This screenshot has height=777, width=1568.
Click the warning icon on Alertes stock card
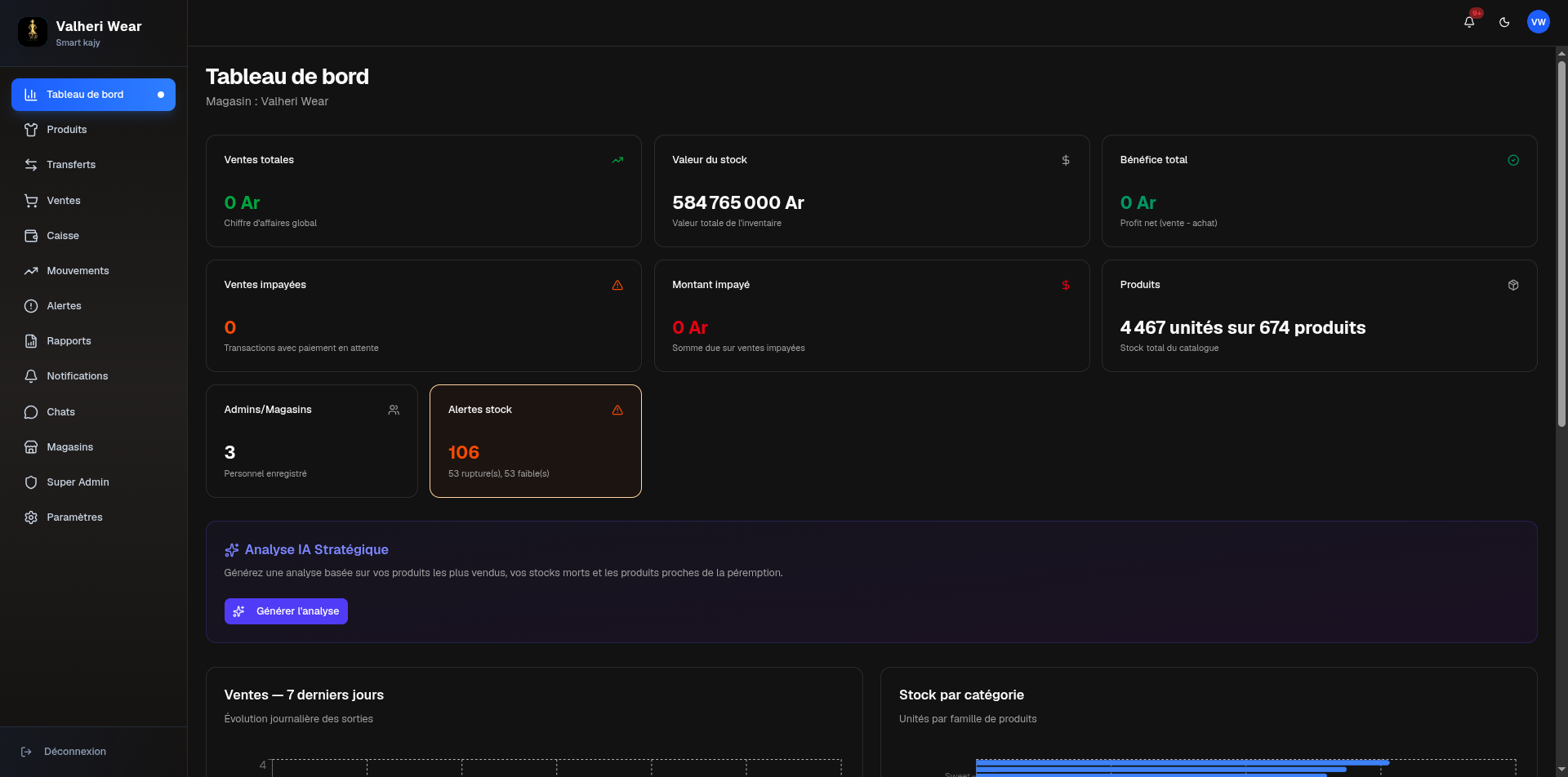pyautogui.click(x=617, y=410)
